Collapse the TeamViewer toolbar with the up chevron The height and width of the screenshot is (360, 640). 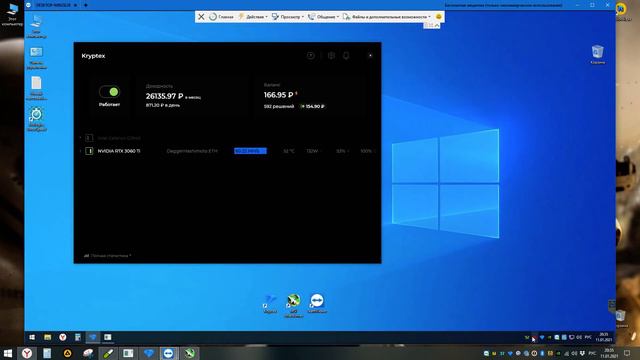437,25
